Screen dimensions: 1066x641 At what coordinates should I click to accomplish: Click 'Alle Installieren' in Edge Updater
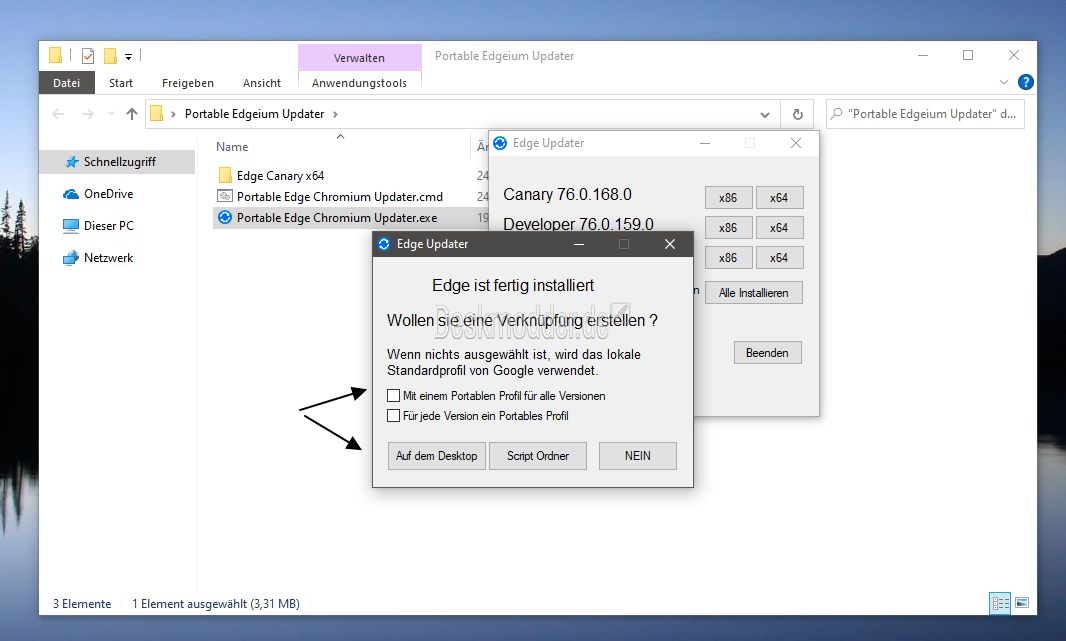coord(753,292)
